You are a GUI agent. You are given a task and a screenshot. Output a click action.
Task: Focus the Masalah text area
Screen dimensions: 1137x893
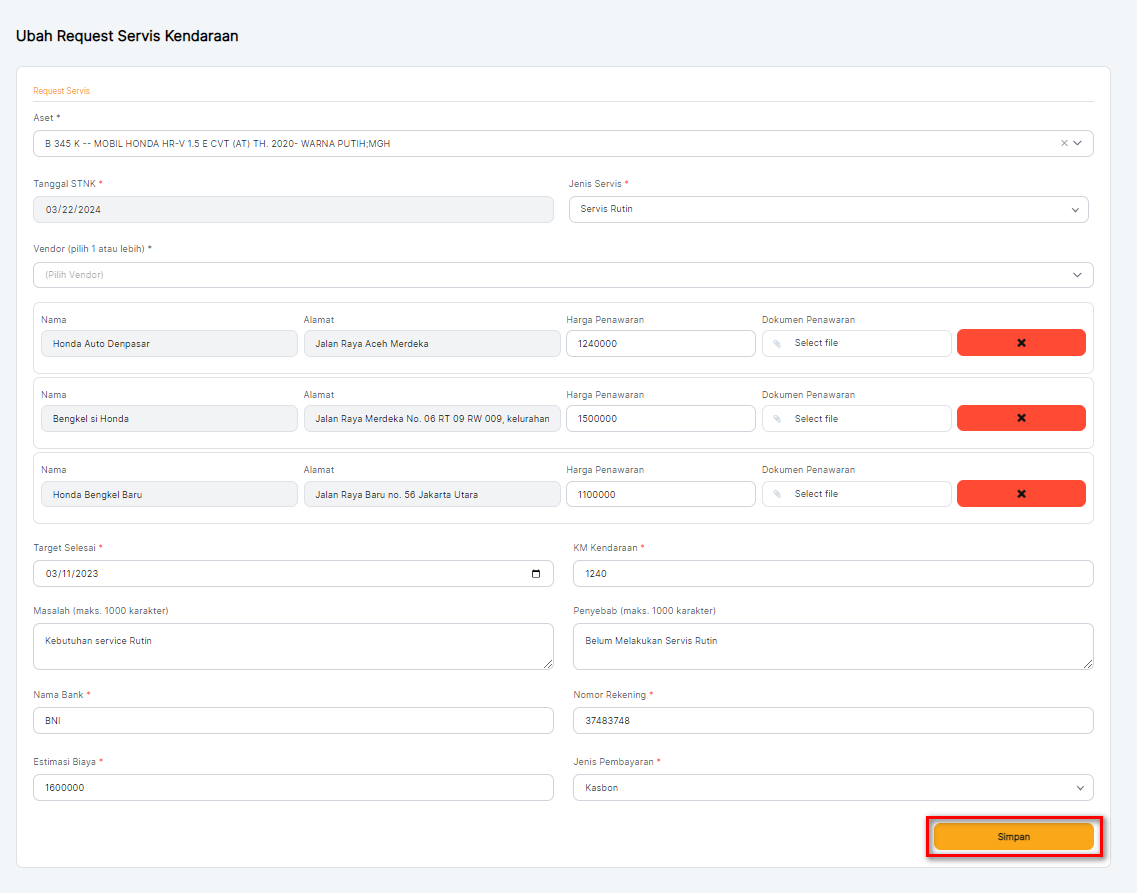coord(293,646)
